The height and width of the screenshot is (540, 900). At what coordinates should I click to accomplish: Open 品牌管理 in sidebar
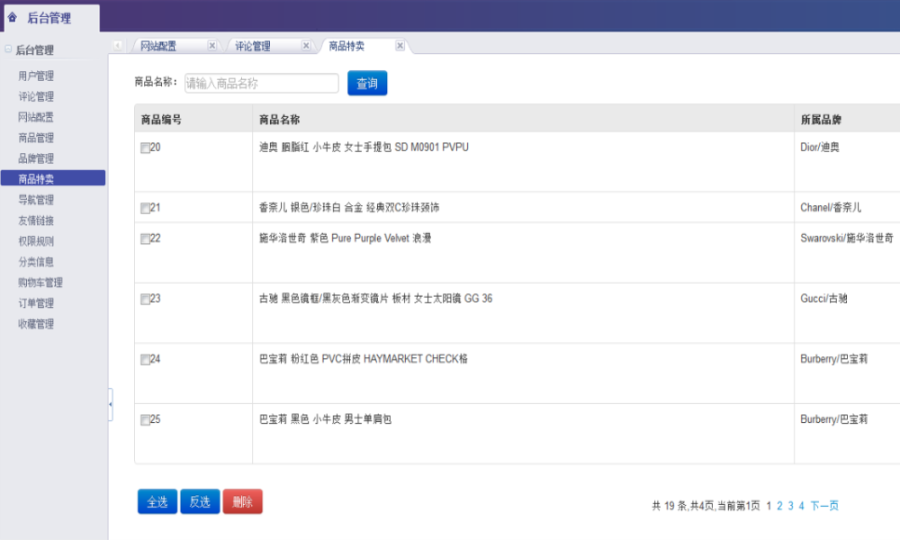click(x=36, y=158)
